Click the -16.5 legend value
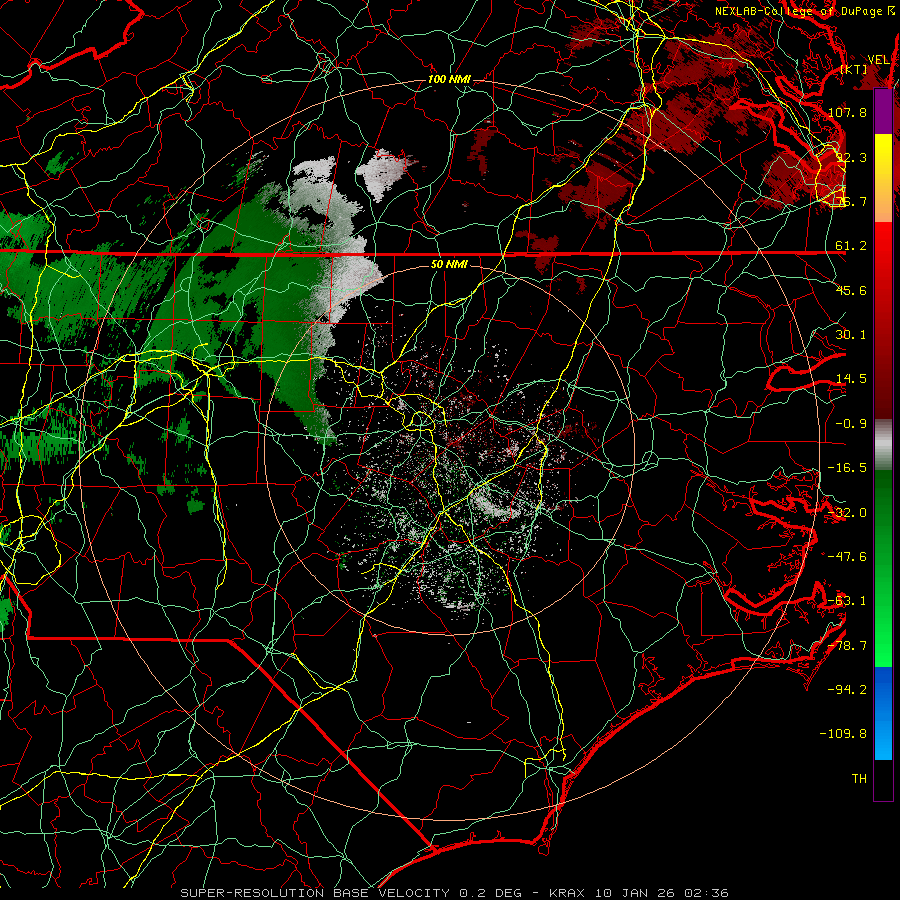Screen dimensions: 900x900 pyautogui.click(x=847, y=468)
